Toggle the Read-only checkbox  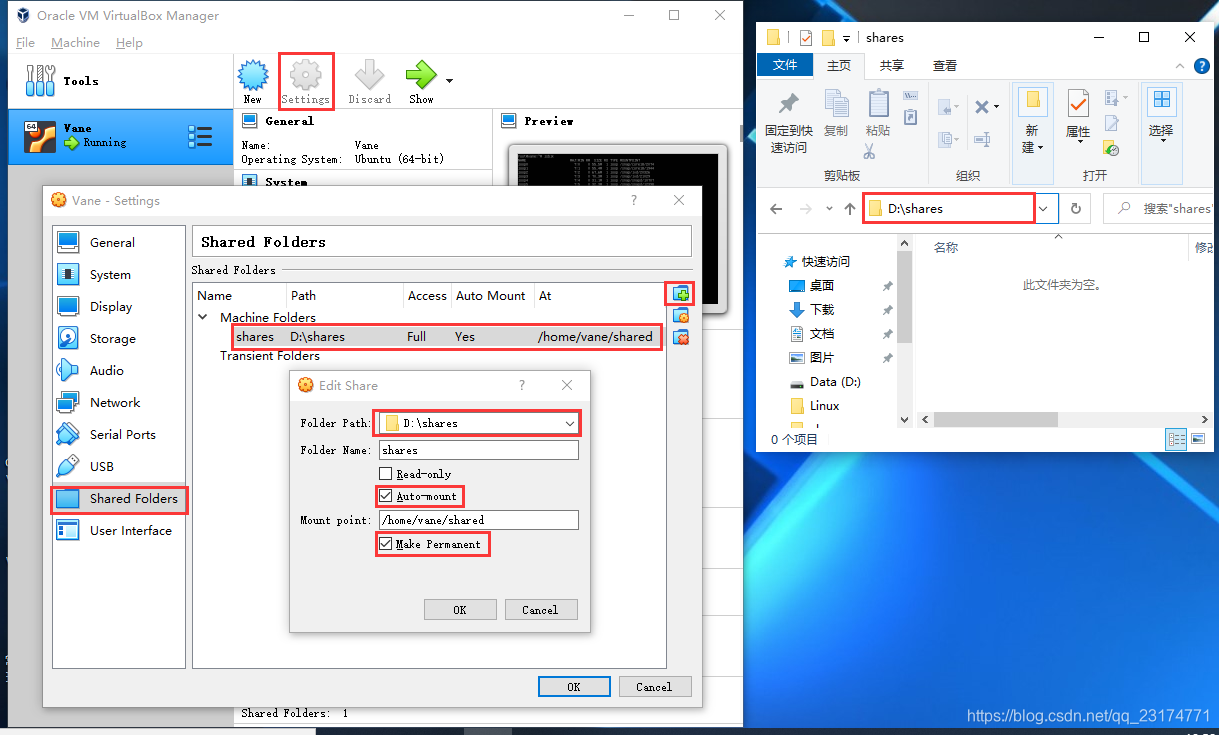click(x=385, y=474)
